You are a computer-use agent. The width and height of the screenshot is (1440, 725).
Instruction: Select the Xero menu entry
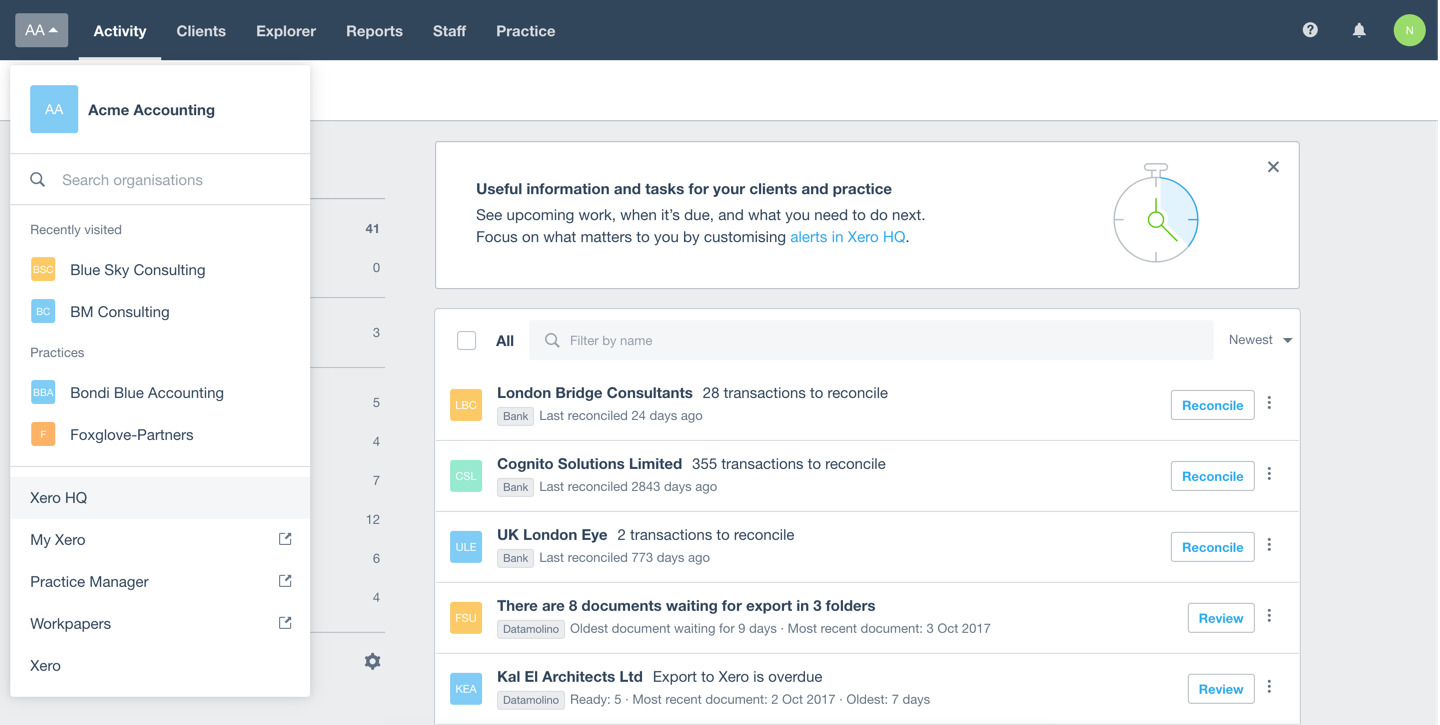(x=160, y=666)
